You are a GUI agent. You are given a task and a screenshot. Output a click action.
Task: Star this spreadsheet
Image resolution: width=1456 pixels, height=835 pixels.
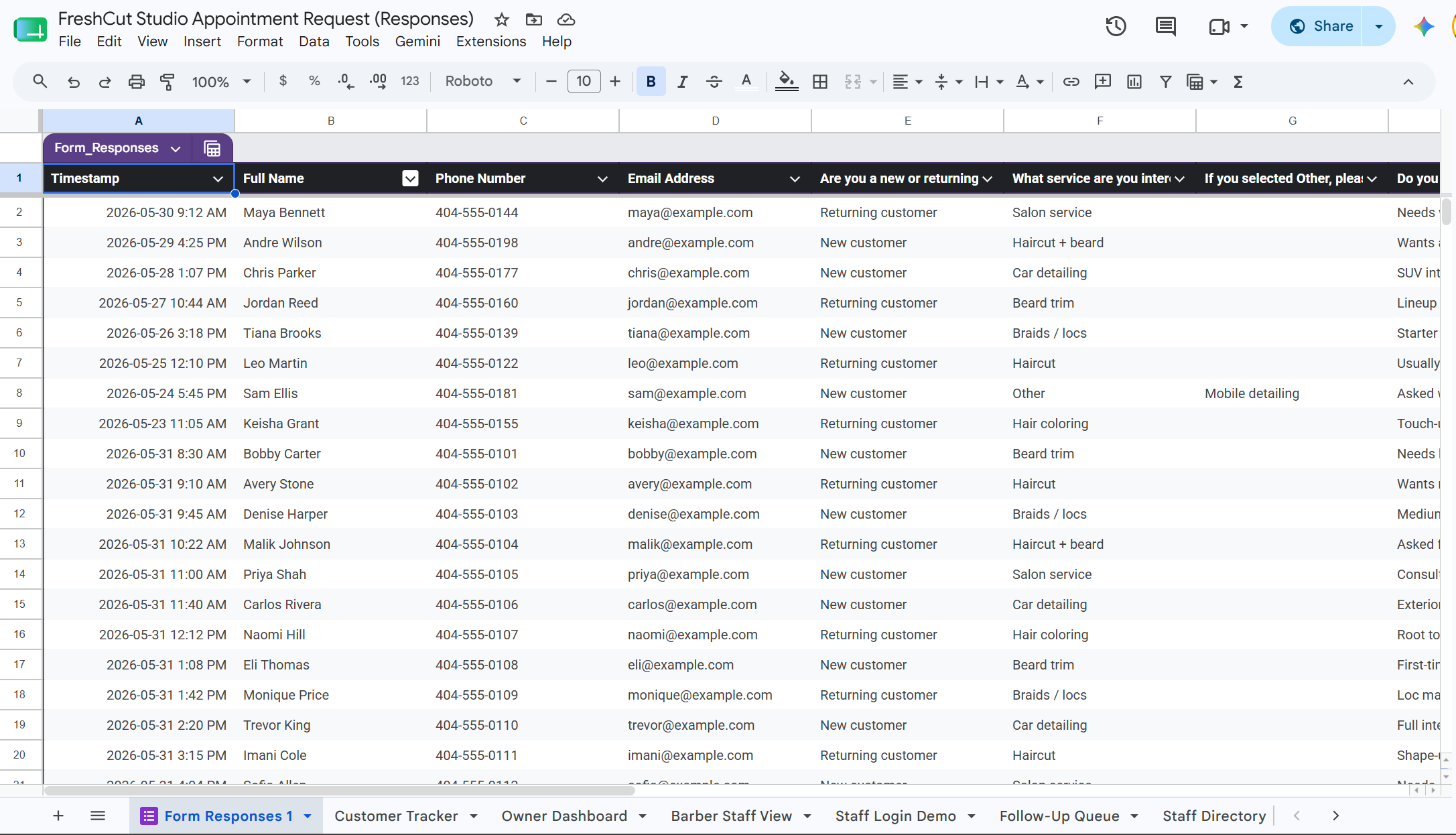[501, 19]
